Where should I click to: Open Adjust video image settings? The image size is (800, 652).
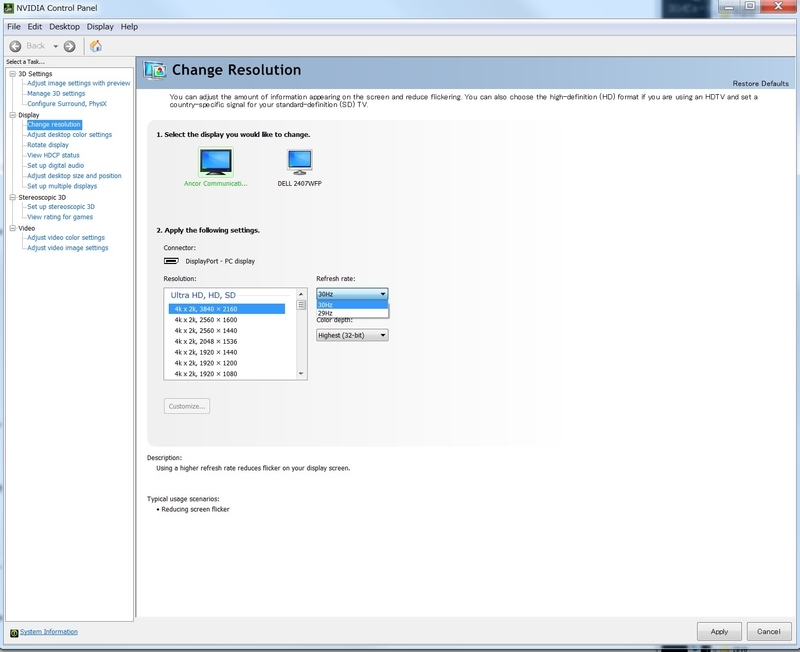pyautogui.click(x=68, y=247)
